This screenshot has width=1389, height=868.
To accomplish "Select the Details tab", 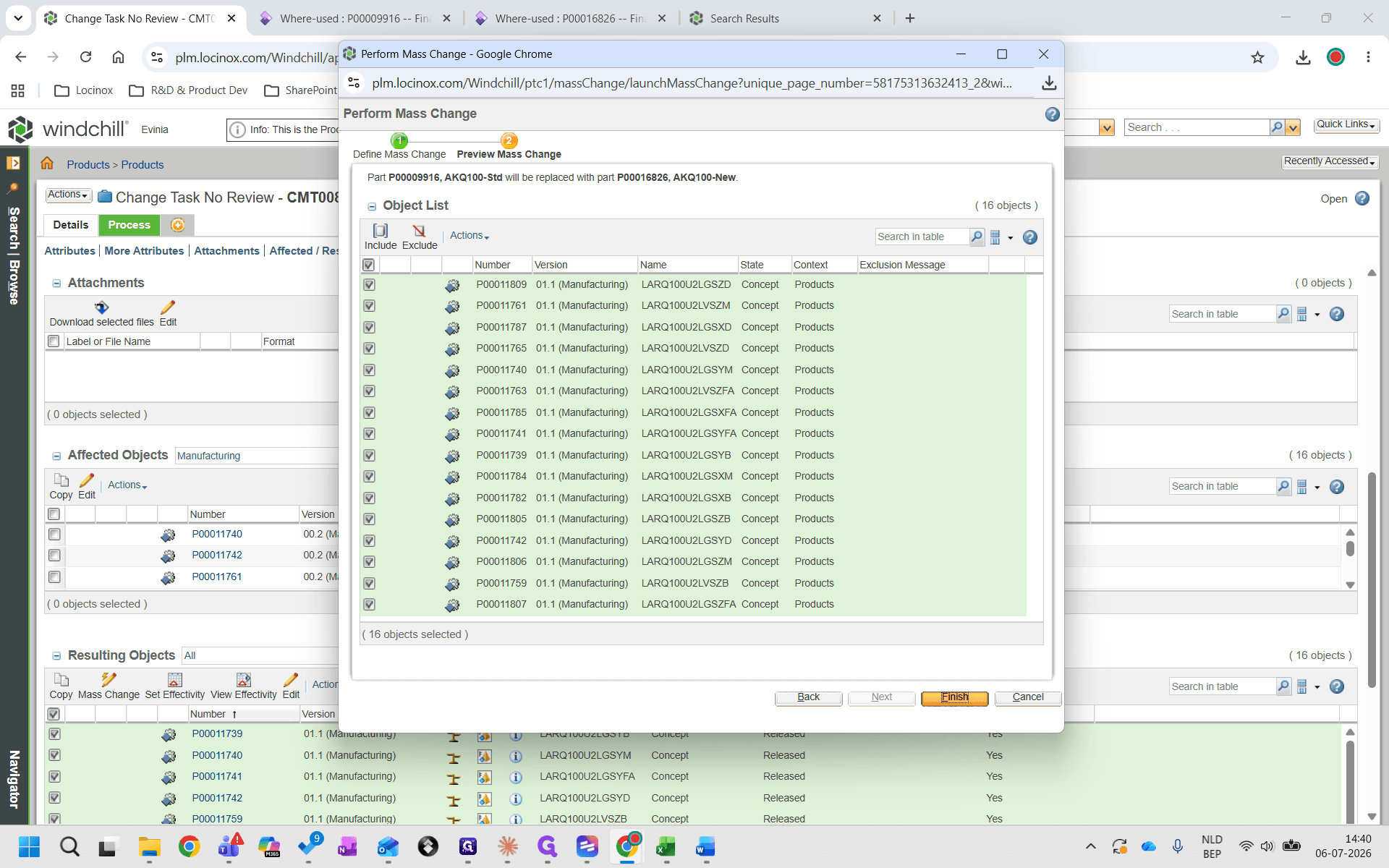I will coord(71,225).
